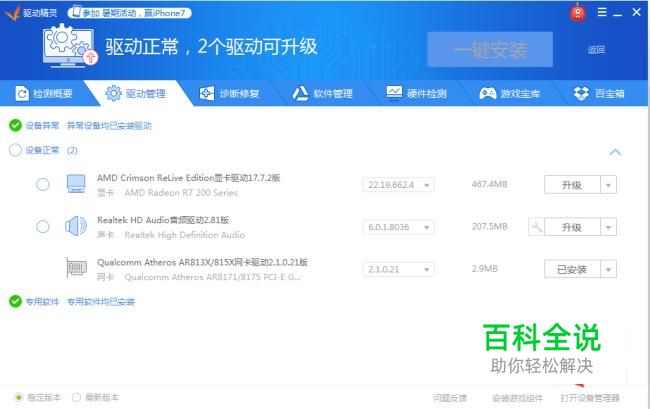Click 升级 for AMD Crimson driver
This screenshot has height=409, width=650.
click(572, 185)
